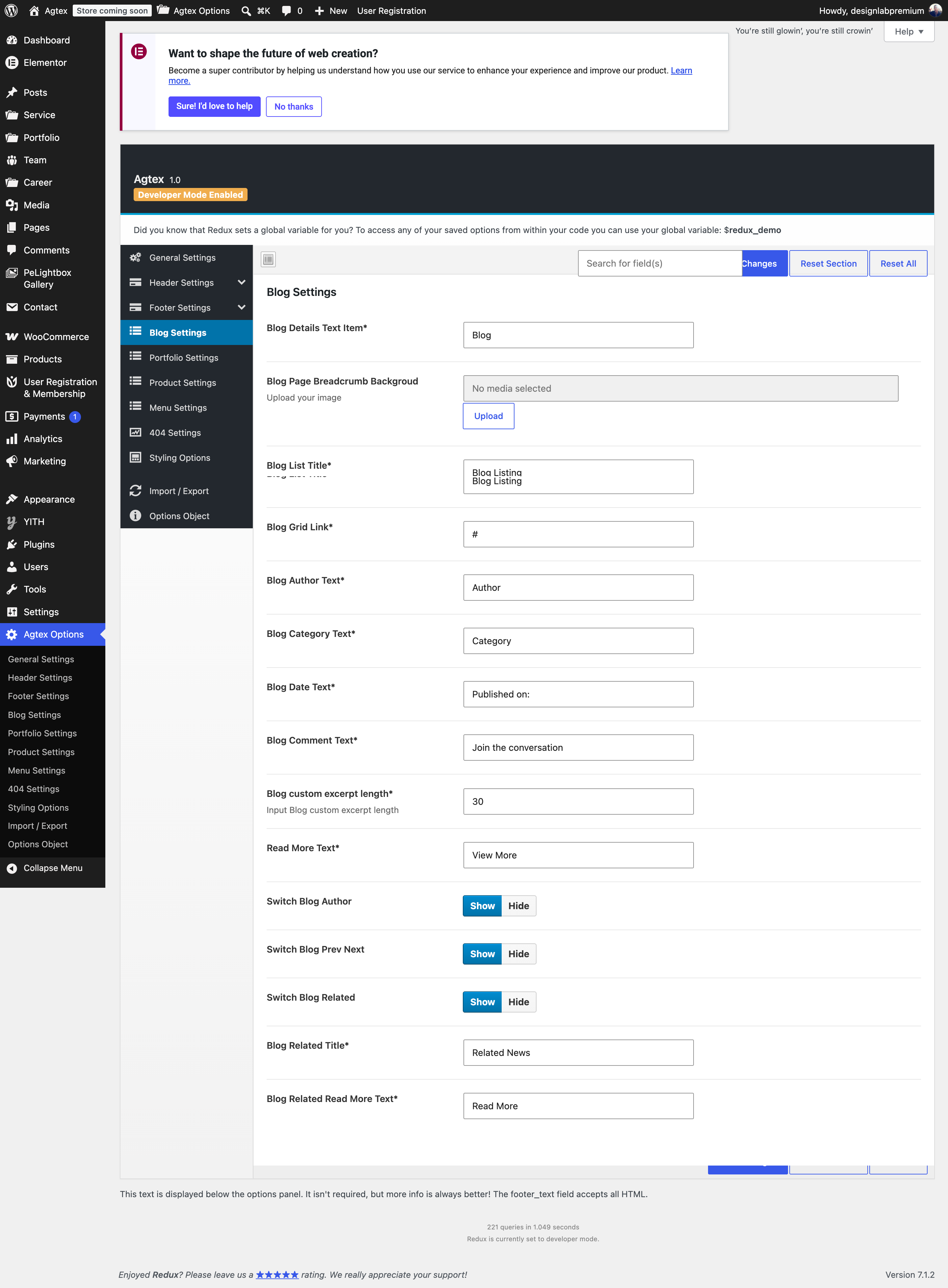948x1288 pixels.
Task: Click the Import / Export refresh icon
Action: (x=135, y=490)
